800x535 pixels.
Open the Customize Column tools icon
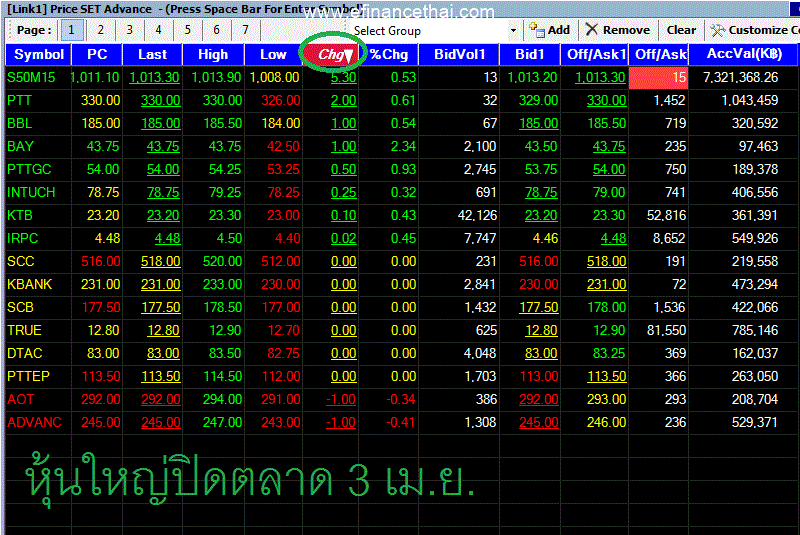click(x=718, y=30)
